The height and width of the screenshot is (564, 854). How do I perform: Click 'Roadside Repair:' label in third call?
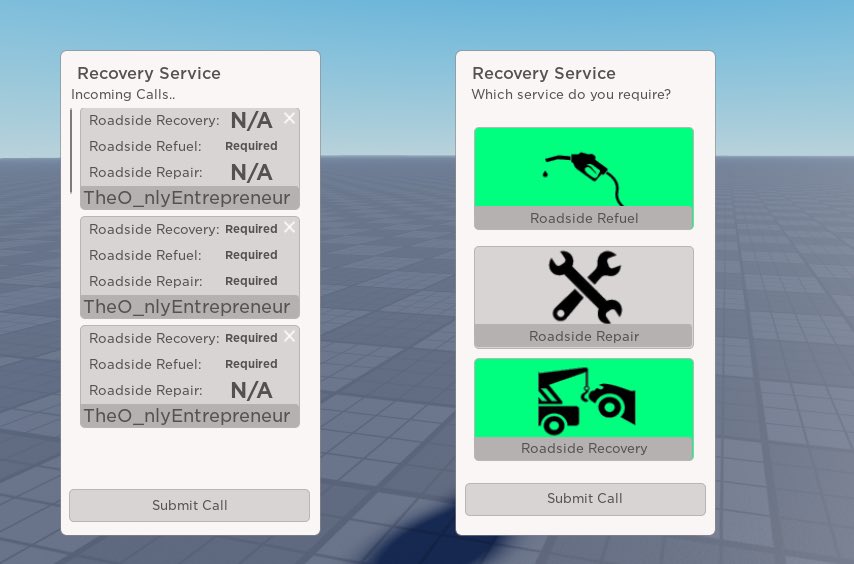click(145, 390)
